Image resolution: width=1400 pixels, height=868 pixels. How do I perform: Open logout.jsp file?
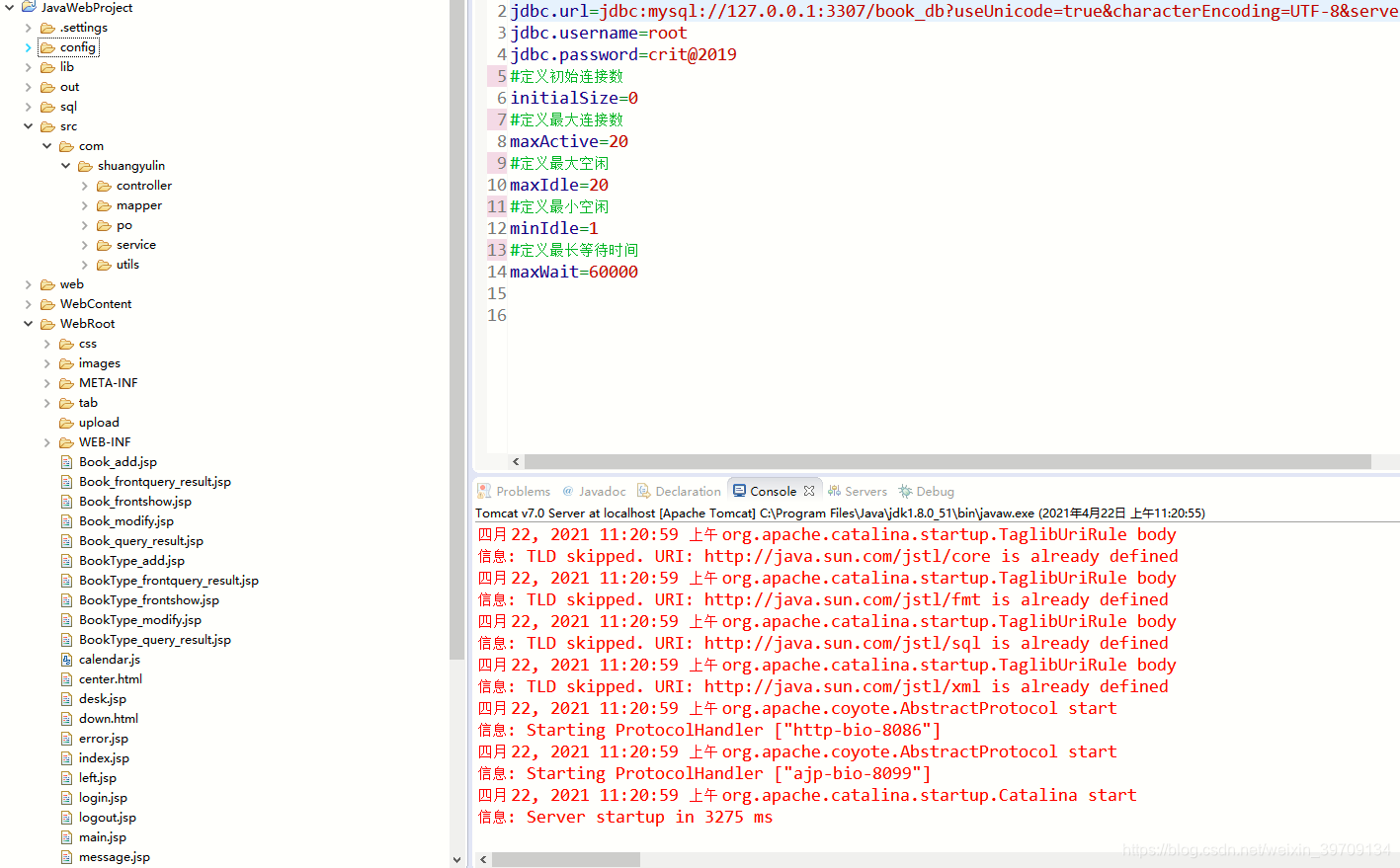point(107,818)
